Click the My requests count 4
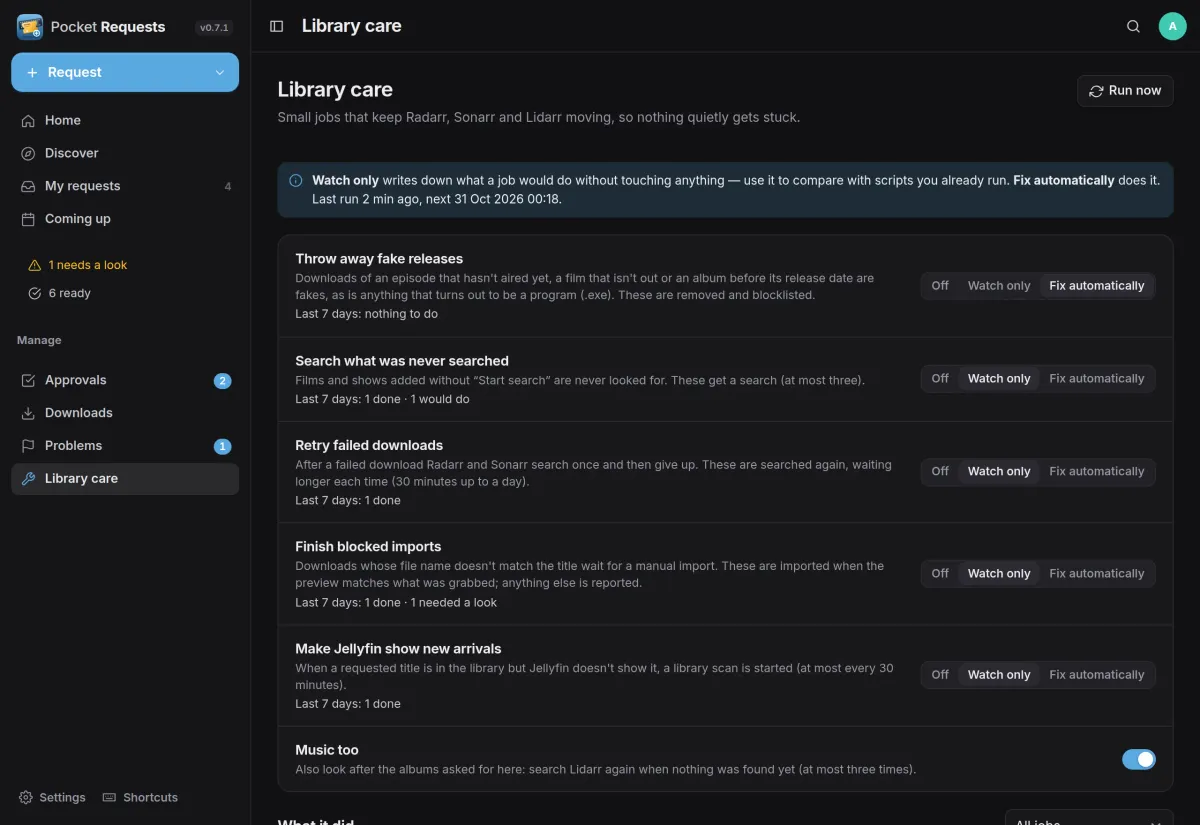The width and height of the screenshot is (1200, 825). (228, 187)
